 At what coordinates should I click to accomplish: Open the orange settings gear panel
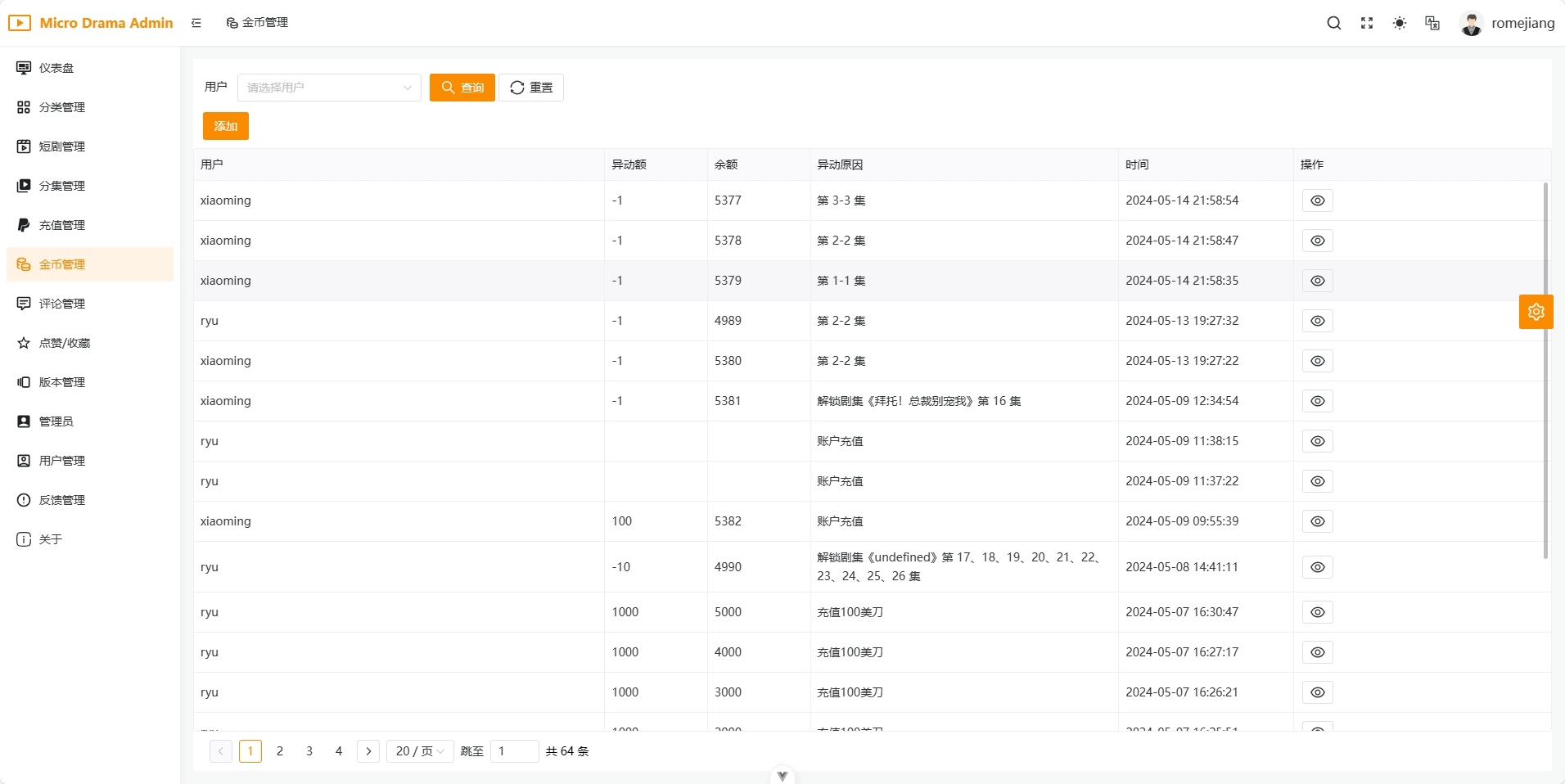[1536, 312]
